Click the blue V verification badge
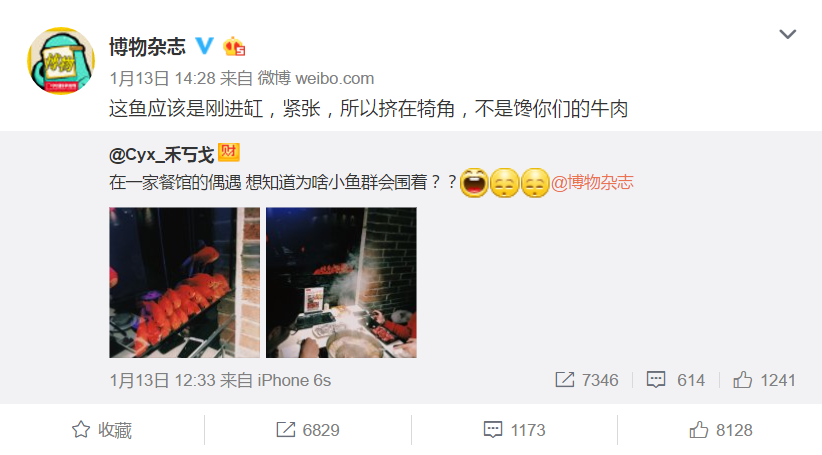Screen dimensions: 822x455 [x=204, y=46]
